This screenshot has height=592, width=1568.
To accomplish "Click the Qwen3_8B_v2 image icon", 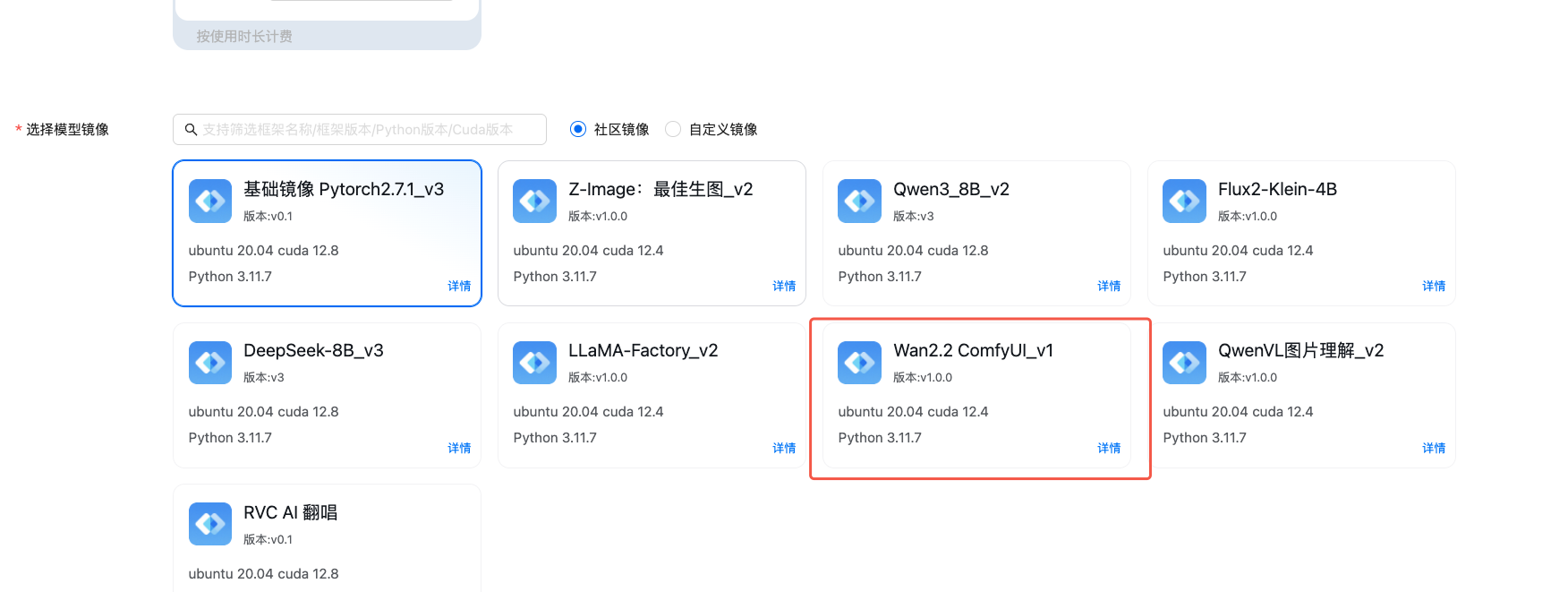I will pyautogui.click(x=859, y=201).
